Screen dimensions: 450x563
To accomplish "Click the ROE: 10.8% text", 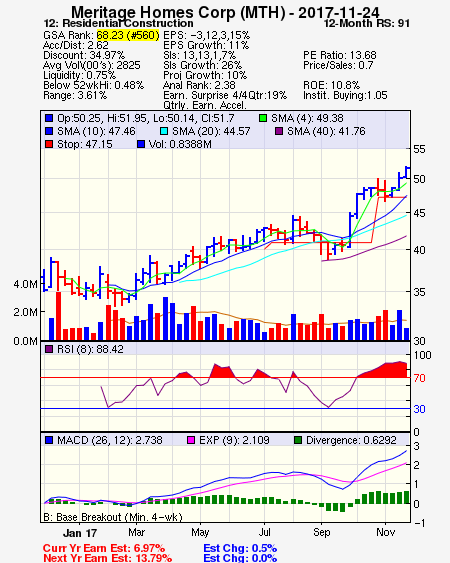I will point(331,85).
